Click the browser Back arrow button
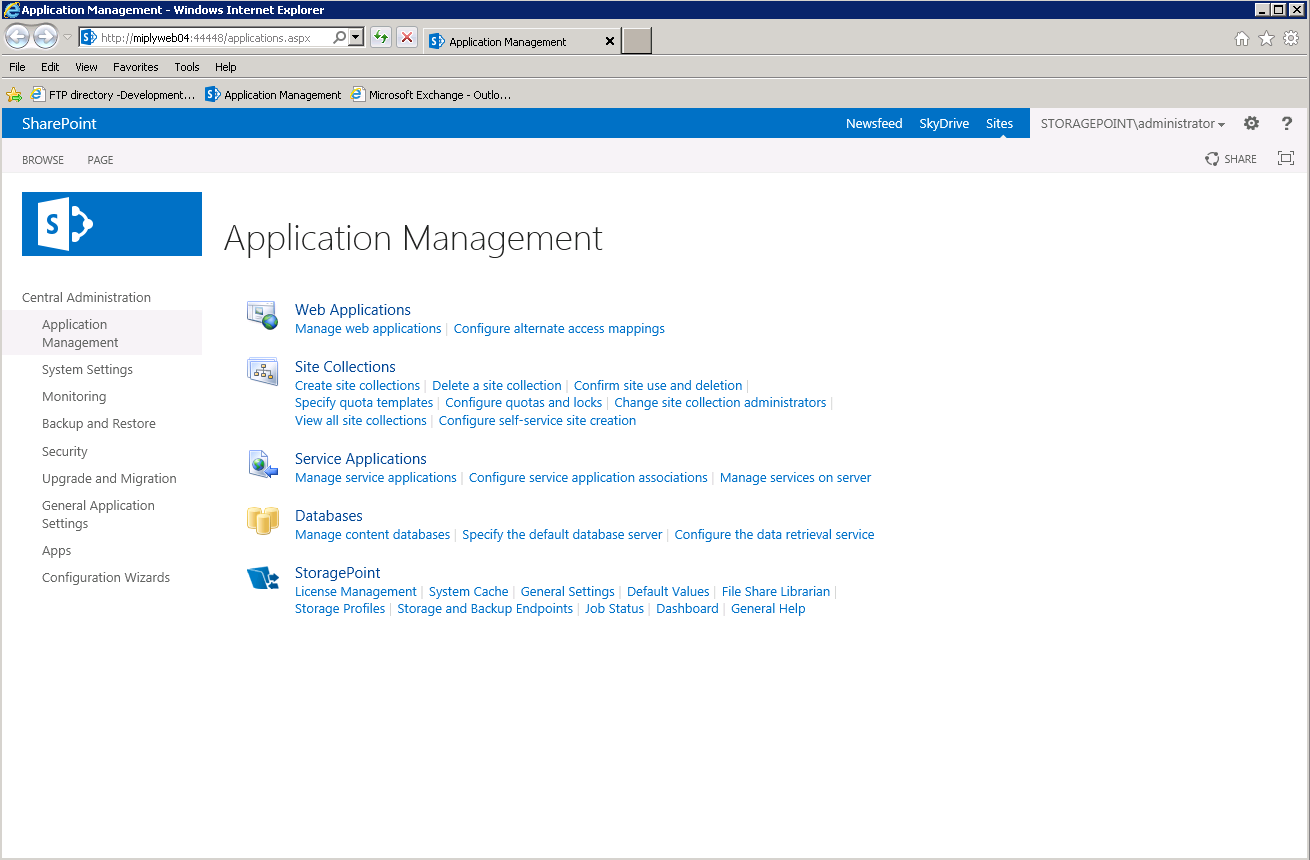Viewport: 1310px width, 860px height. click(x=18, y=37)
